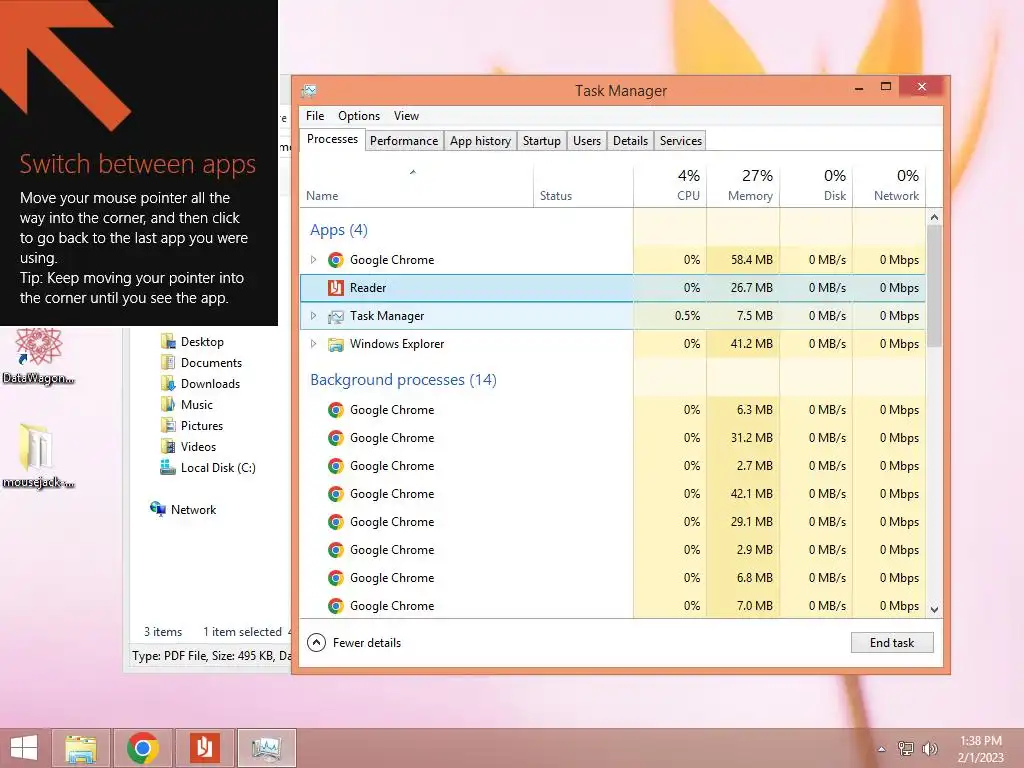Click scroll up arrow in process list
Image resolution: width=1024 pixels, height=768 pixels.
(x=935, y=217)
